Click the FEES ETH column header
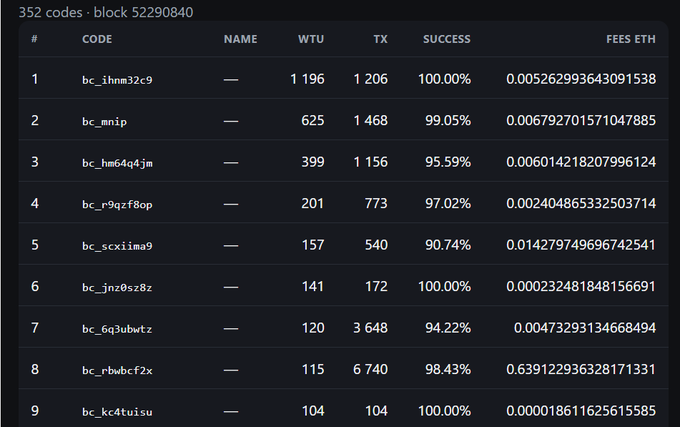 [x=631, y=39]
